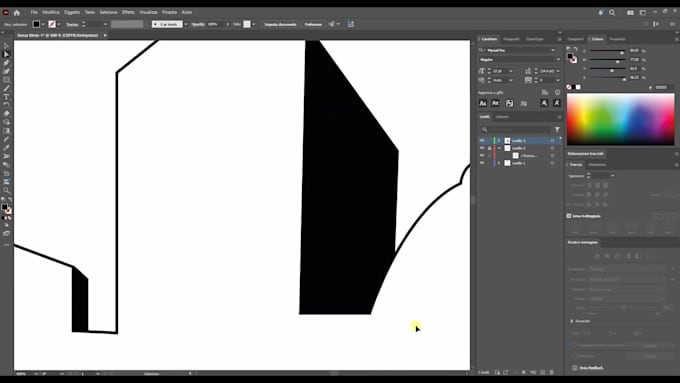Open the File menu
The image size is (680, 383).
tap(34, 12)
